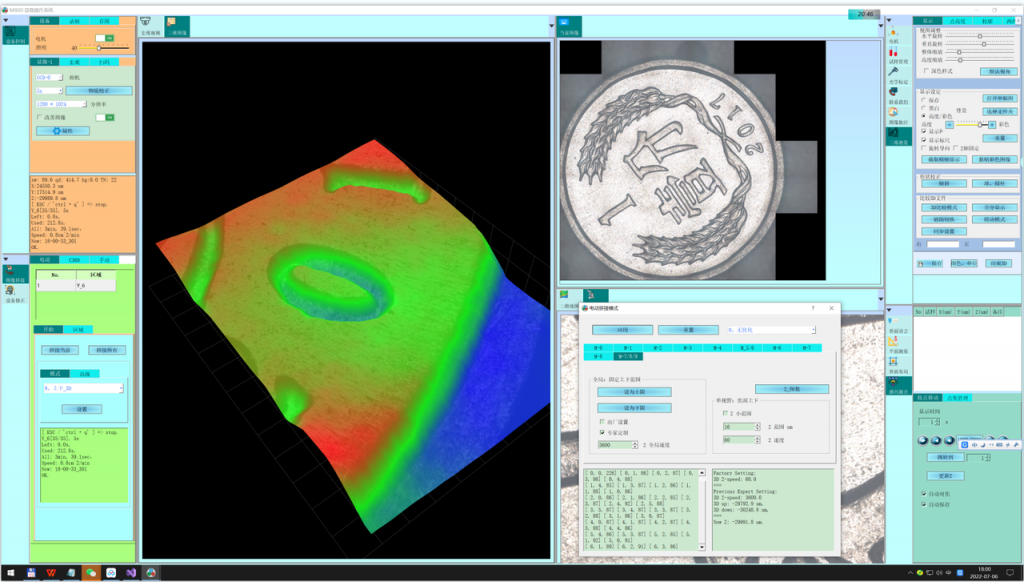Click the set upper limit button

pyautogui.click(x=635, y=392)
